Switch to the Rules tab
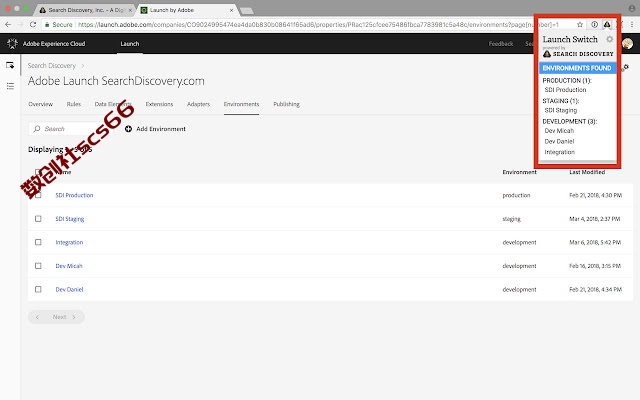 point(73,104)
